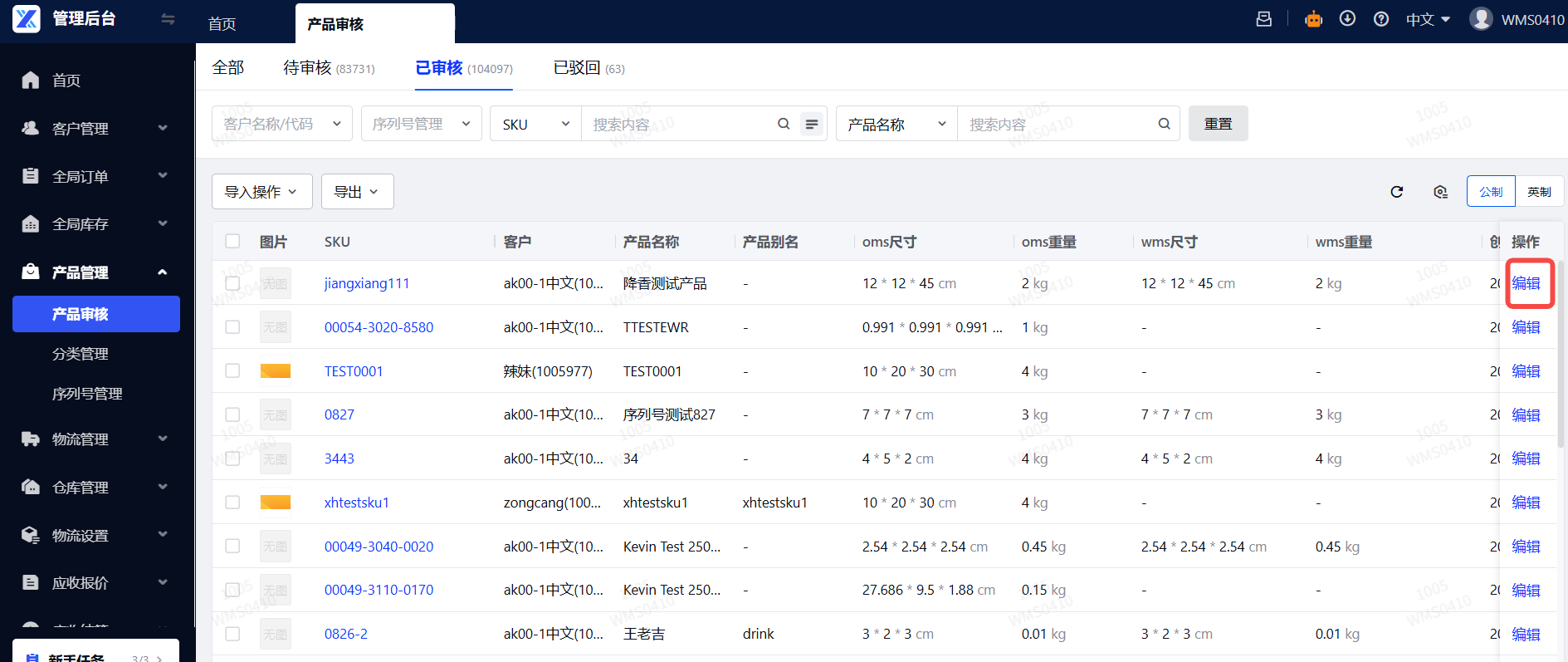The image size is (1568, 662).
Task: Click the SKU search magnifier icon
Action: [x=784, y=124]
